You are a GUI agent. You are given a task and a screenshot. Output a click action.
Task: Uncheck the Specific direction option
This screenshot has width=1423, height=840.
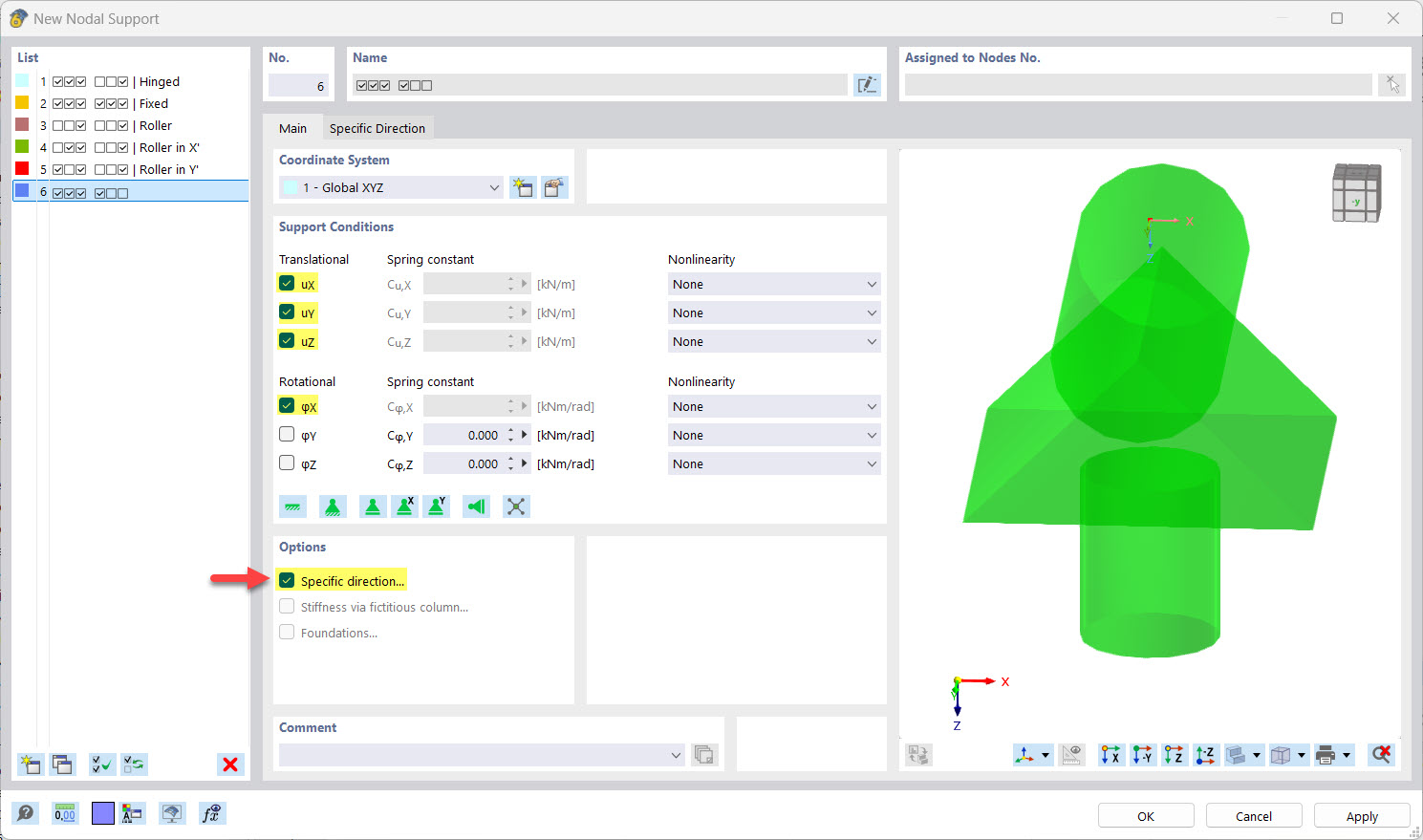point(287,580)
